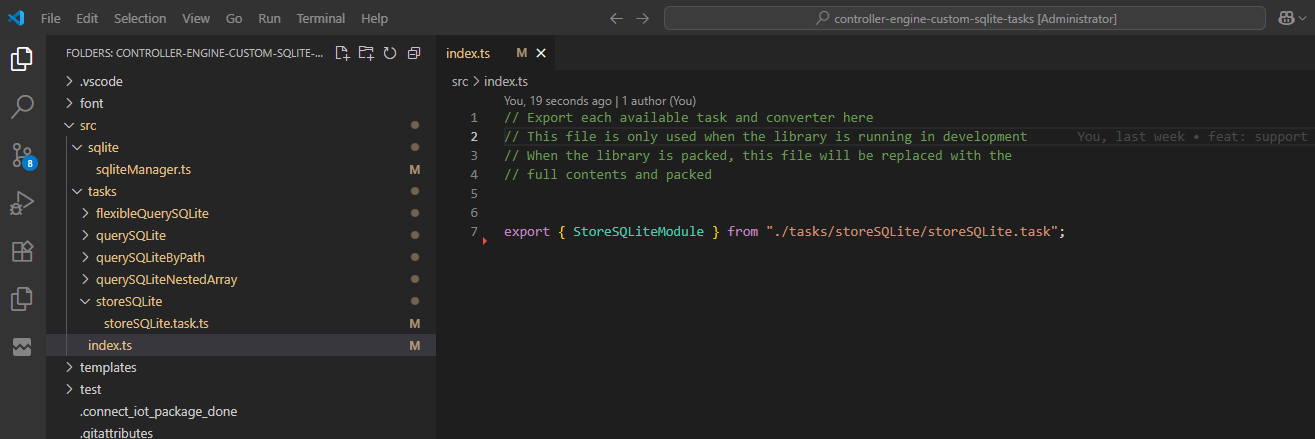Open Source Control view with 8 changes

pos(22,155)
